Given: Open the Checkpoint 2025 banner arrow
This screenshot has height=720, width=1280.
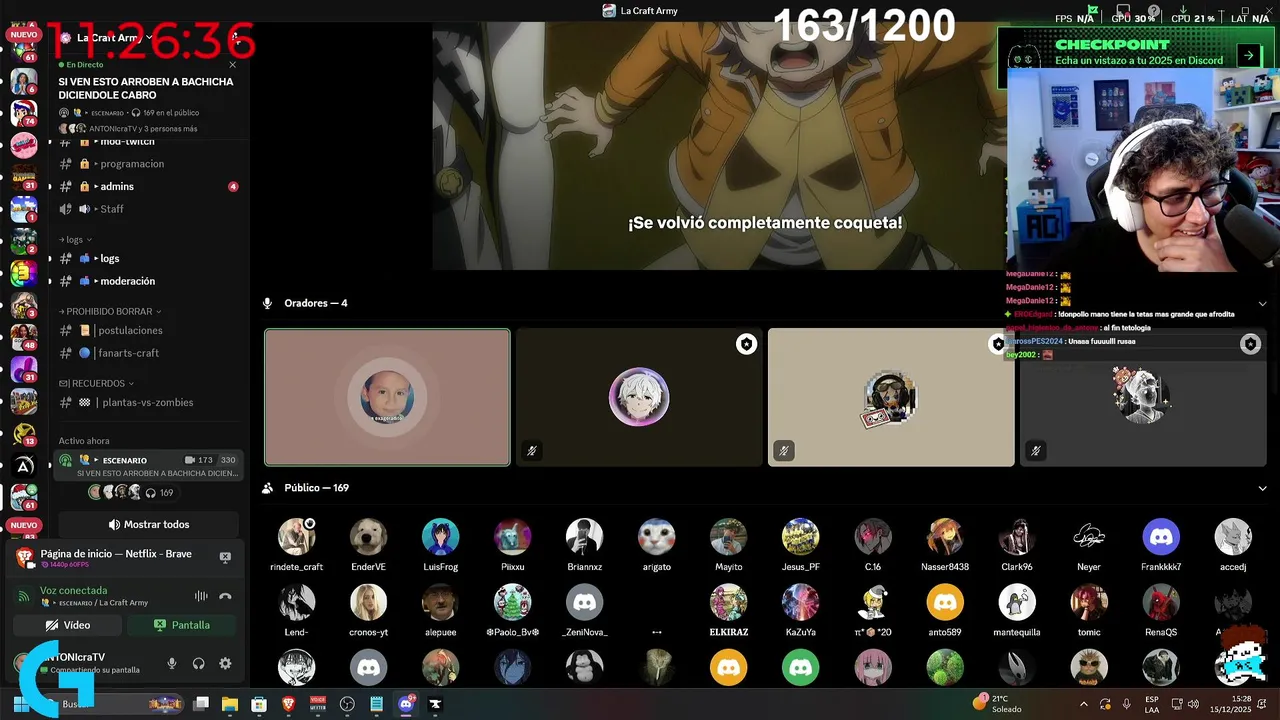Looking at the screenshot, I should [x=1248, y=56].
